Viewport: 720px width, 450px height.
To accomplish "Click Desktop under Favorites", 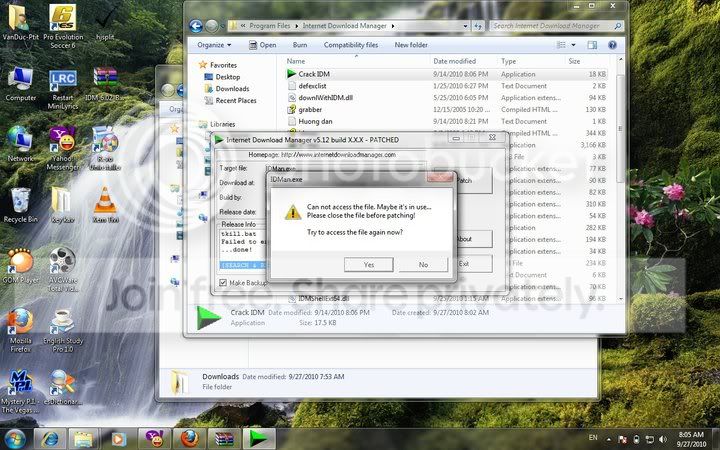I will point(228,77).
